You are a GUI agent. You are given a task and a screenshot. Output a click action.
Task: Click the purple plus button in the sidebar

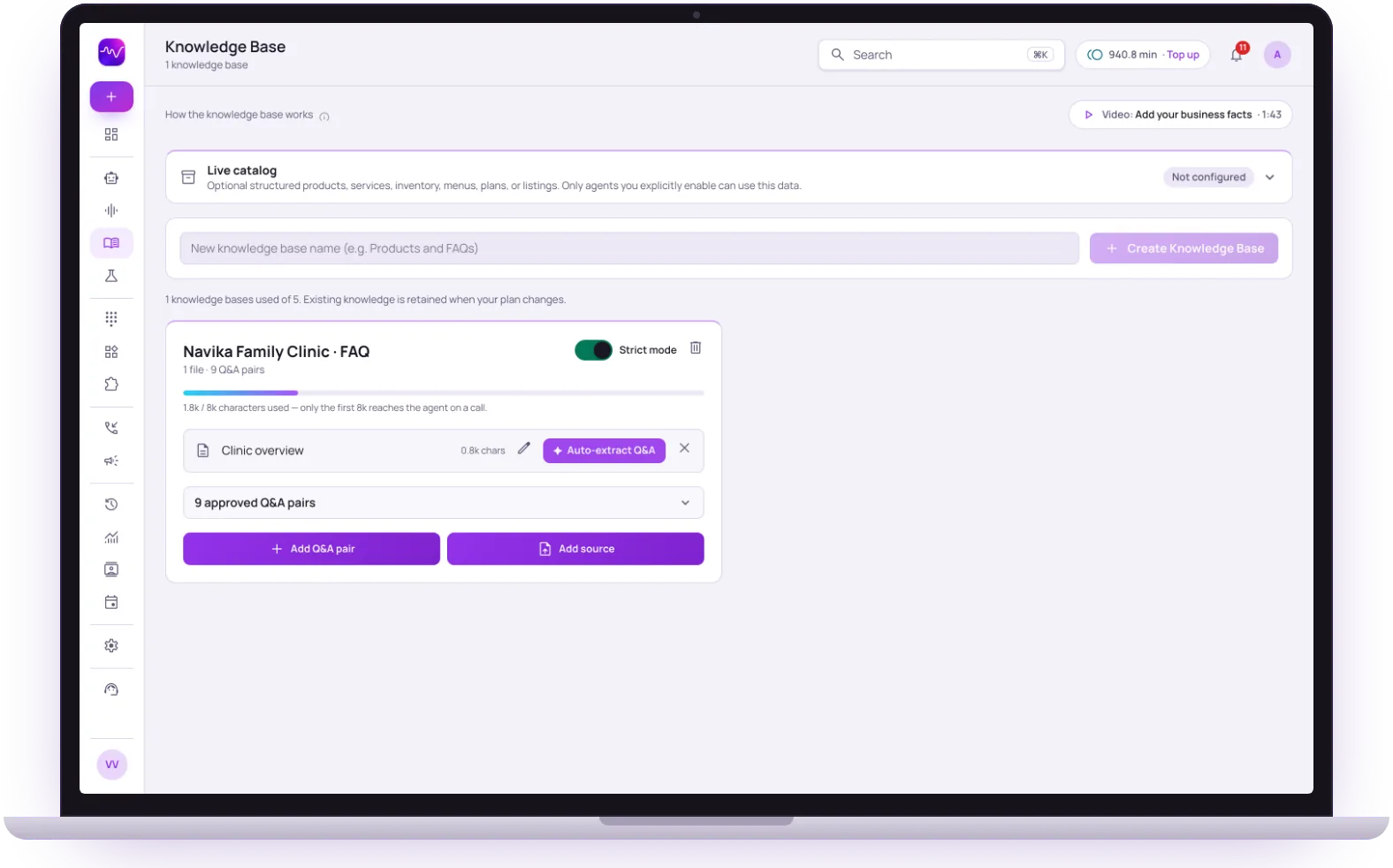coord(111,97)
